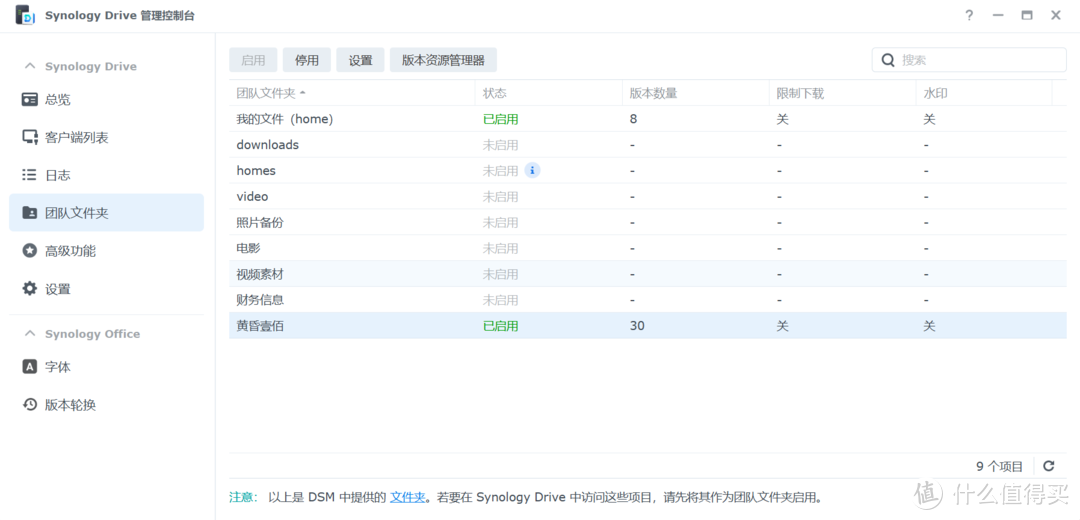
Task: Click the 设置 gear icon in sidebar
Action: [30, 289]
